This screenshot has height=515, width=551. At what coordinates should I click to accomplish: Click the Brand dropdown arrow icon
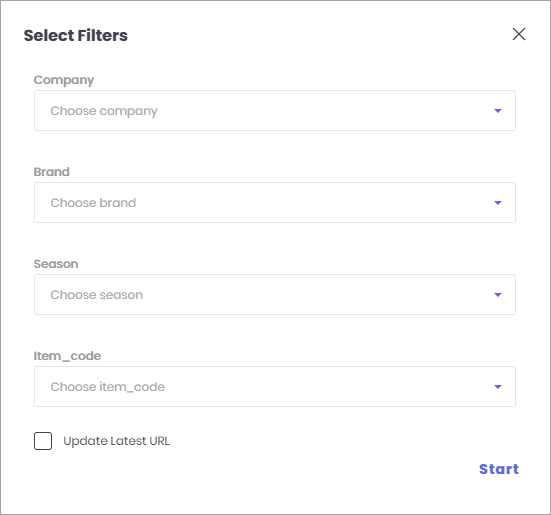tap(498, 203)
